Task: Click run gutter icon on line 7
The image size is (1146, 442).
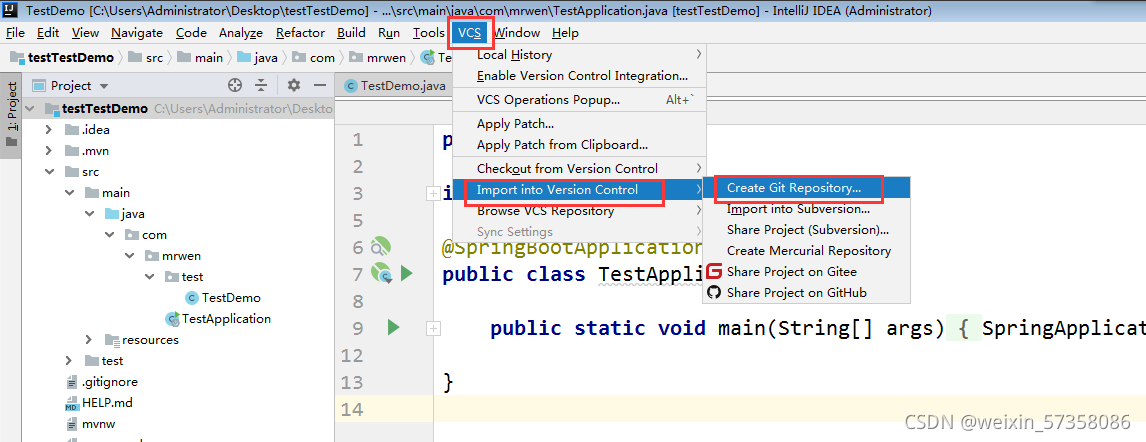Action: pos(406,274)
